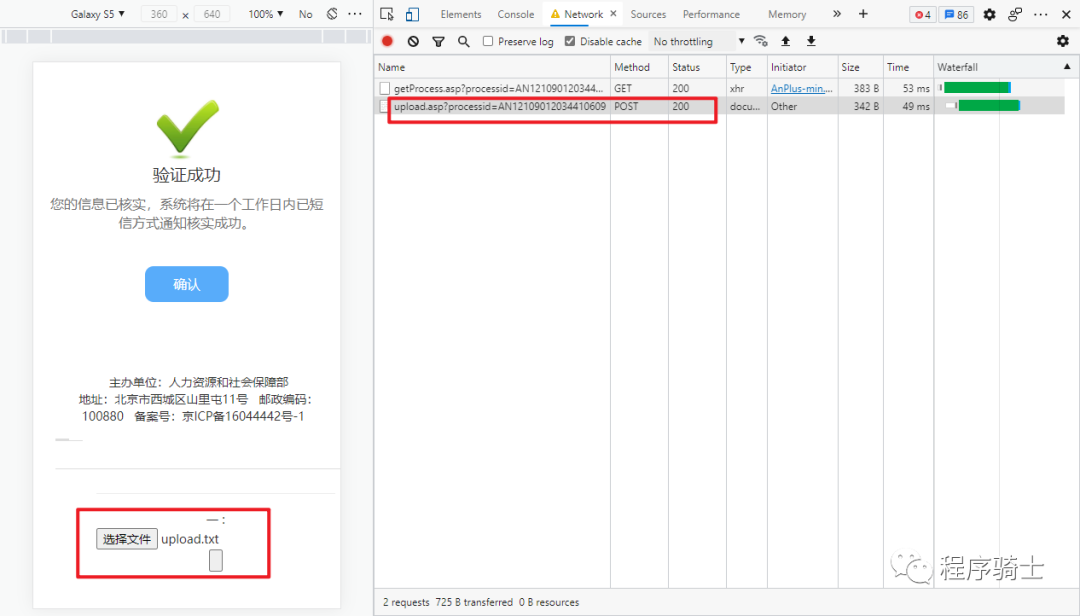Expand the 100% zoom dropdown
Viewport: 1080px width, 616px height.
pyautogui.click(x=265, y=14)
